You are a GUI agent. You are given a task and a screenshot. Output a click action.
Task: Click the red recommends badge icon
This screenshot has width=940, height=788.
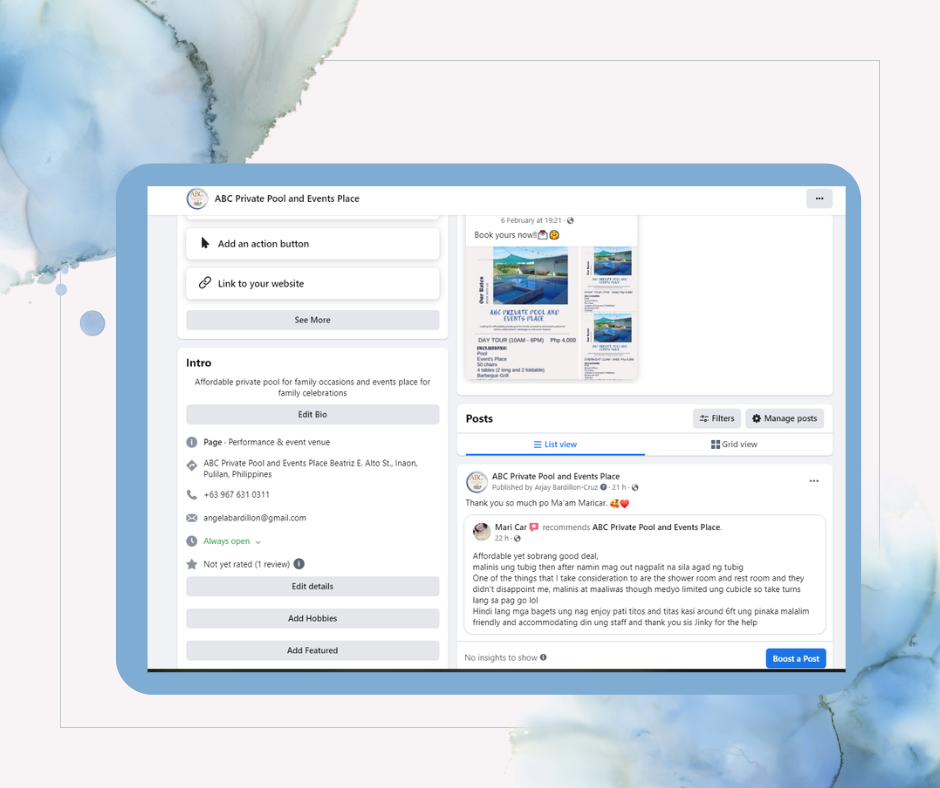[534, 527]
